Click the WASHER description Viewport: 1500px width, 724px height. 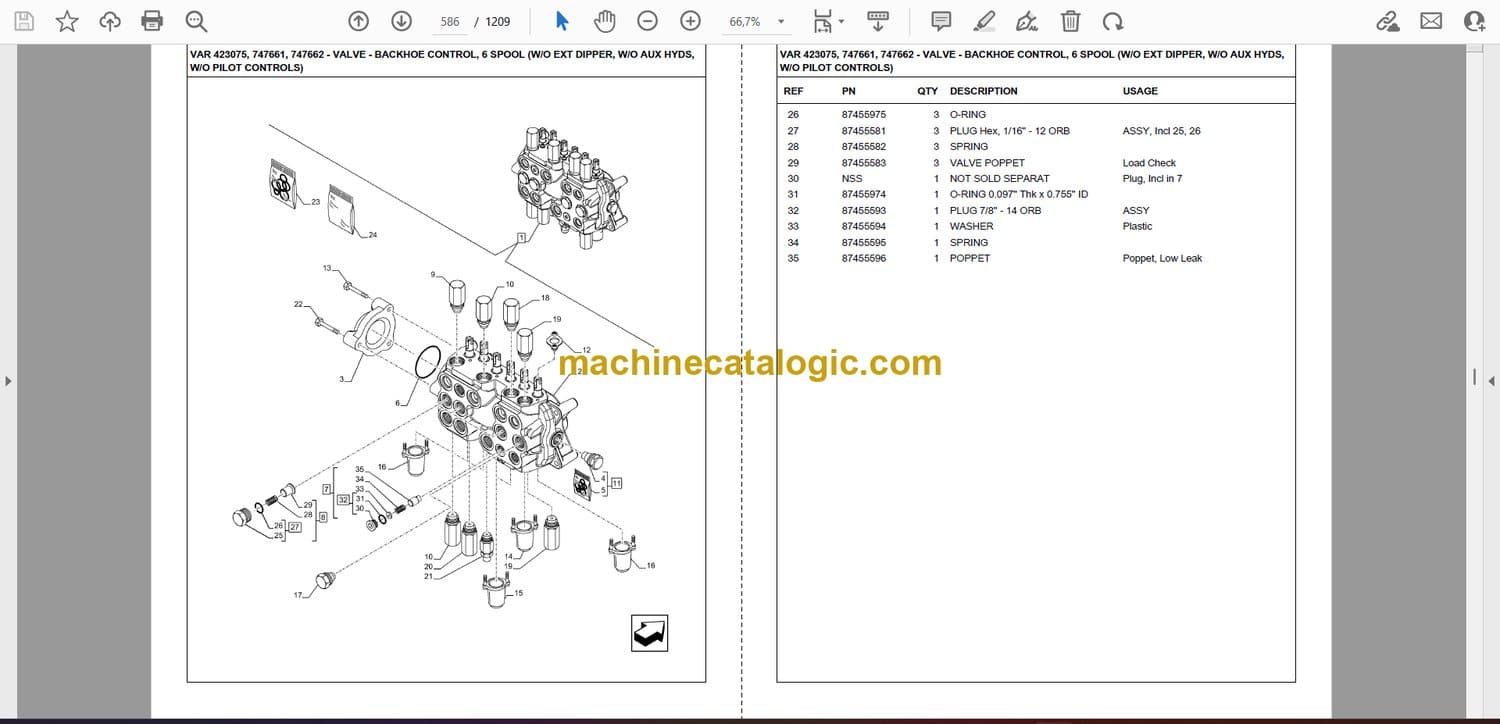point(970,226)
